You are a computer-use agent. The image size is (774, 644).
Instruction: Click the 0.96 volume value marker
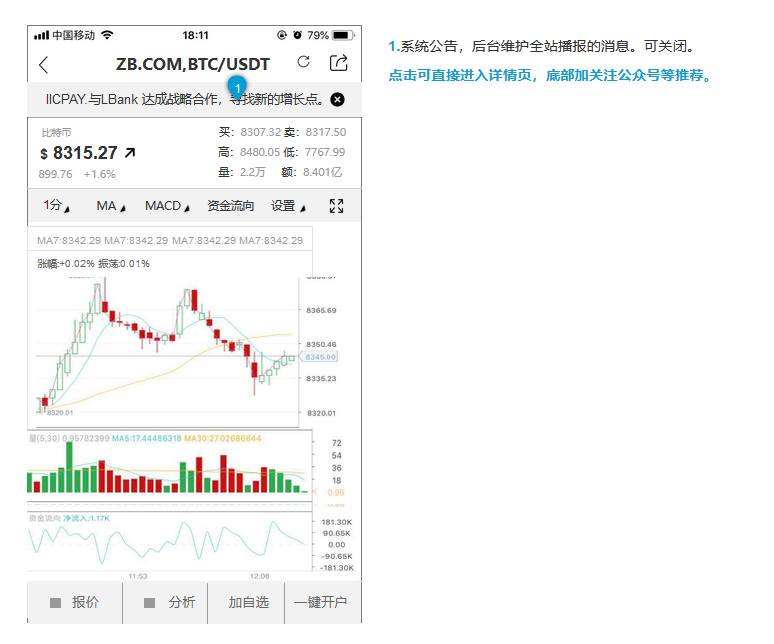(336, 492)
